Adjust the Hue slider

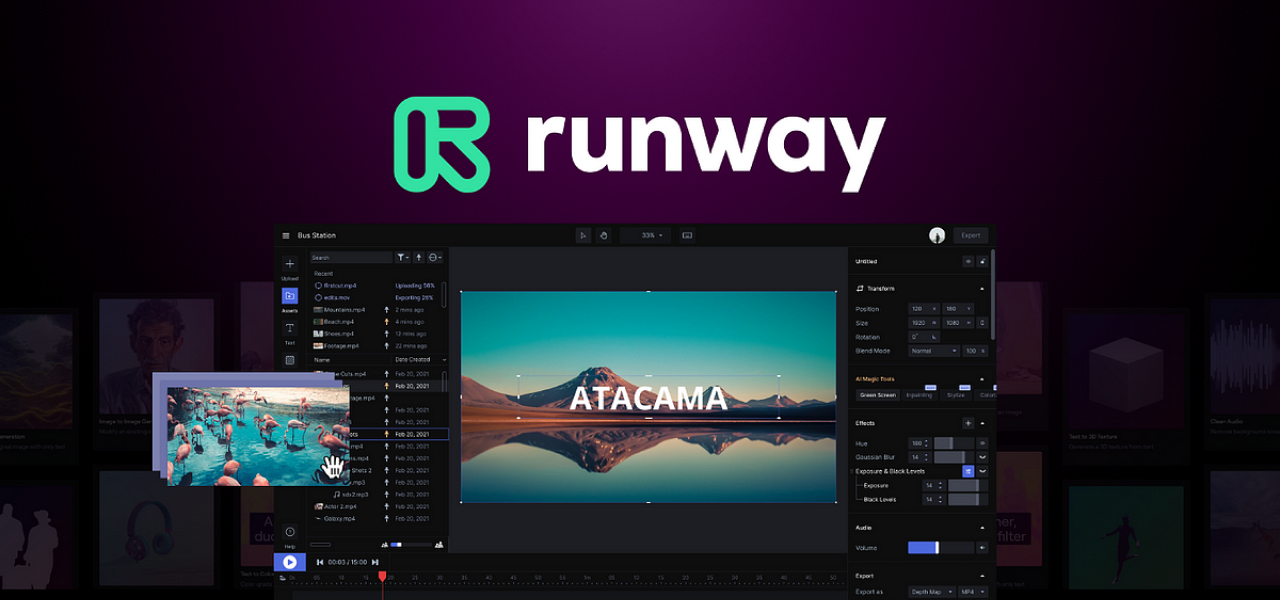coord(954,443)
